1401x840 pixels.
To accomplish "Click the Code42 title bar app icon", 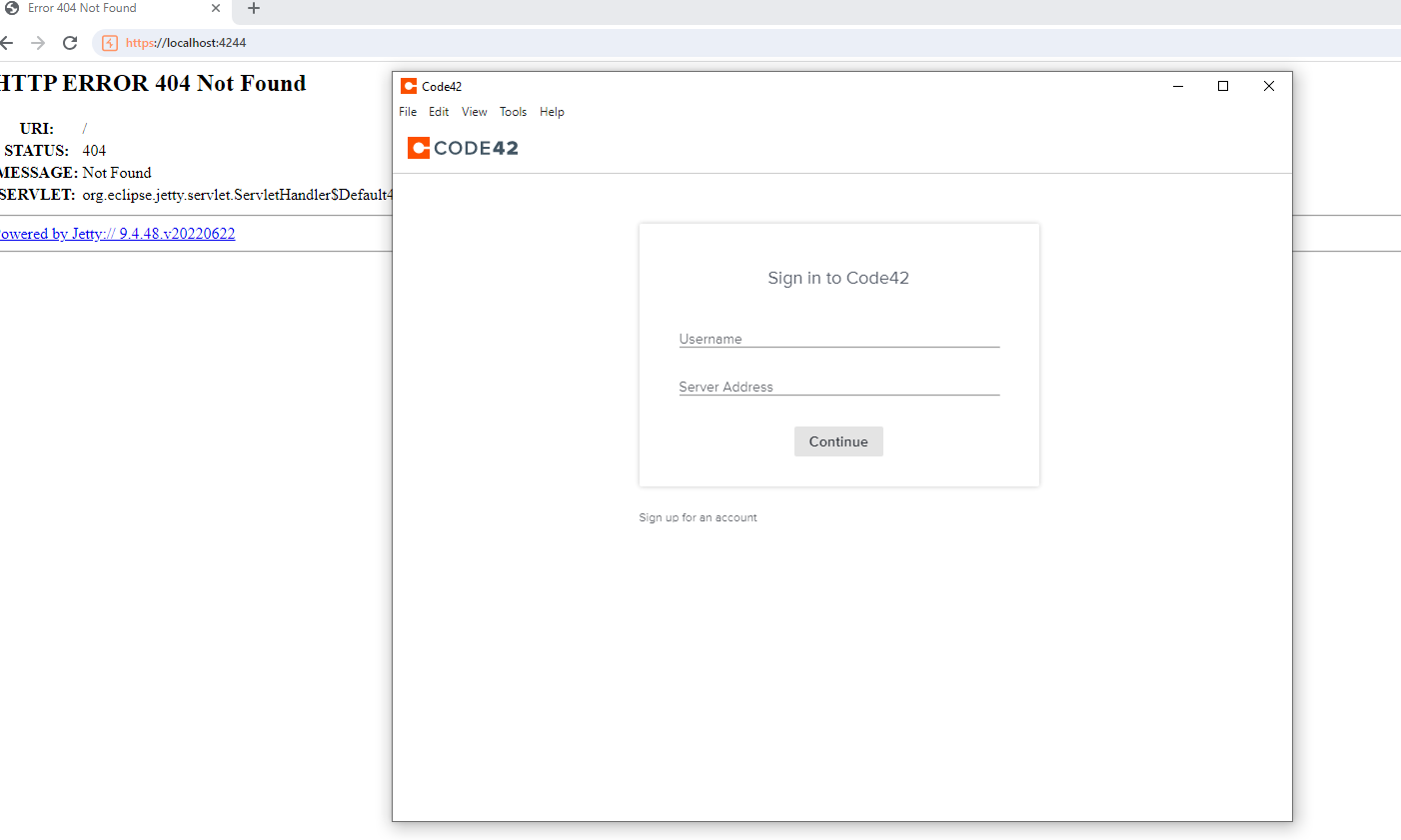I will click(409, 86).
